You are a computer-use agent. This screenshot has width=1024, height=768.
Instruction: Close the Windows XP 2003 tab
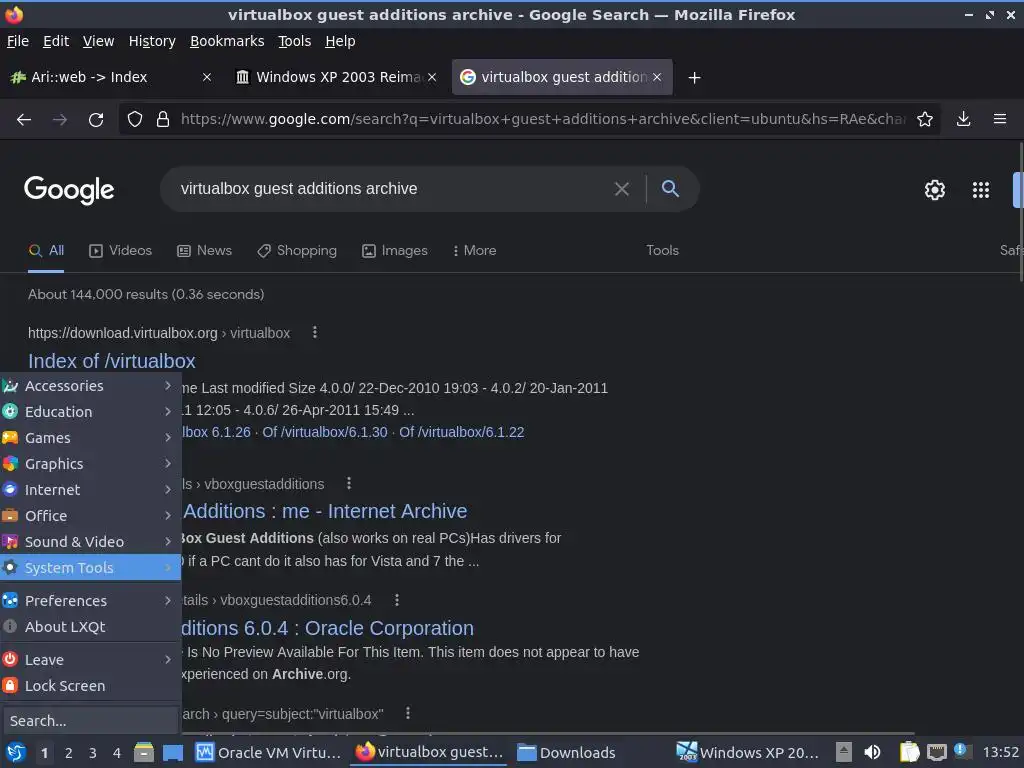pyautogui.click(x=432, y=77)
